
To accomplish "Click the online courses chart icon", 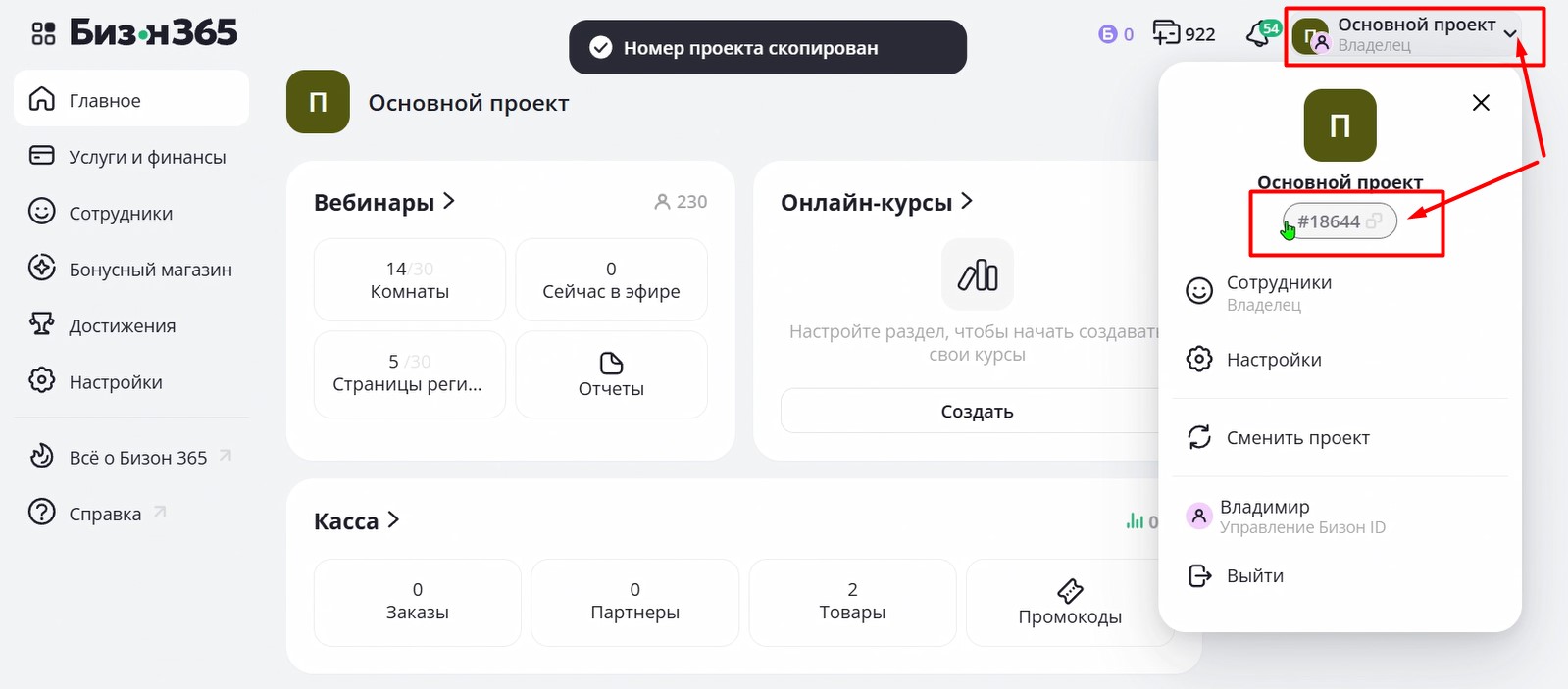I will click(977, 274).
